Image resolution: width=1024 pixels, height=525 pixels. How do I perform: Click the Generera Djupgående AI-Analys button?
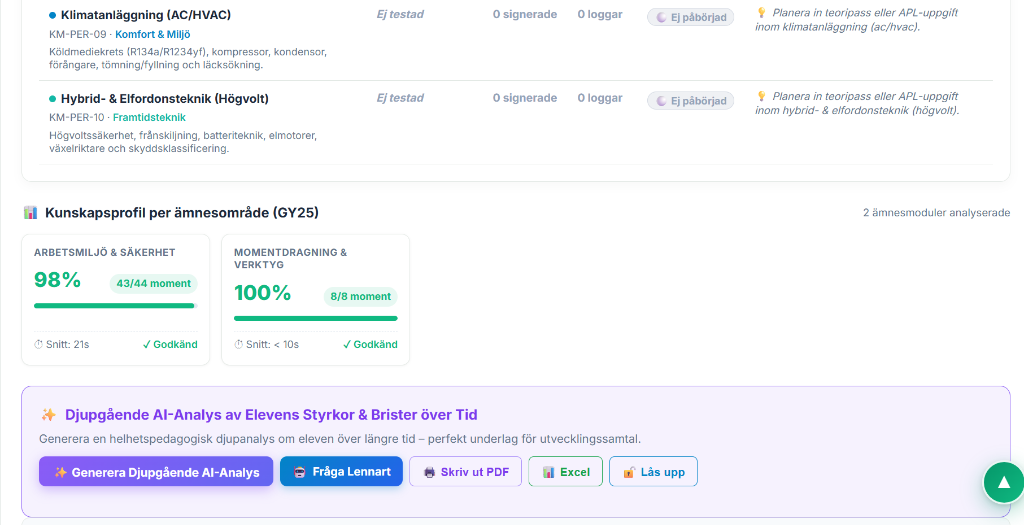click(x=156, y=471)
